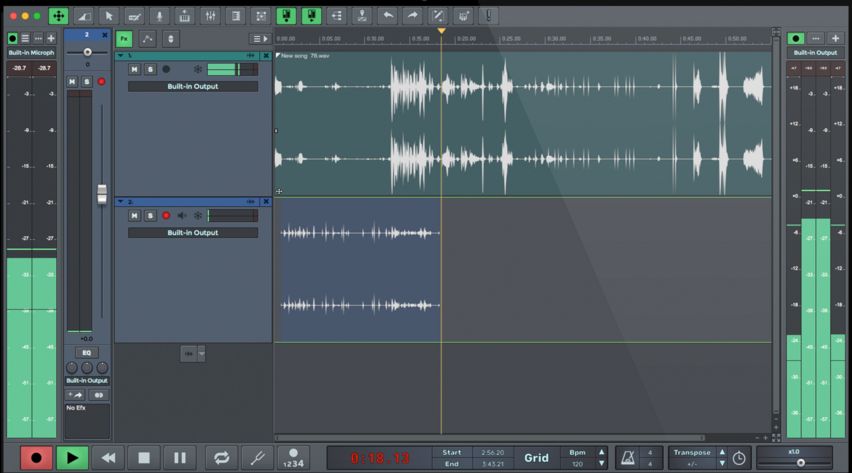
Task: Click the undo arrow in toolbar
Action: click(x=387, y=16)
